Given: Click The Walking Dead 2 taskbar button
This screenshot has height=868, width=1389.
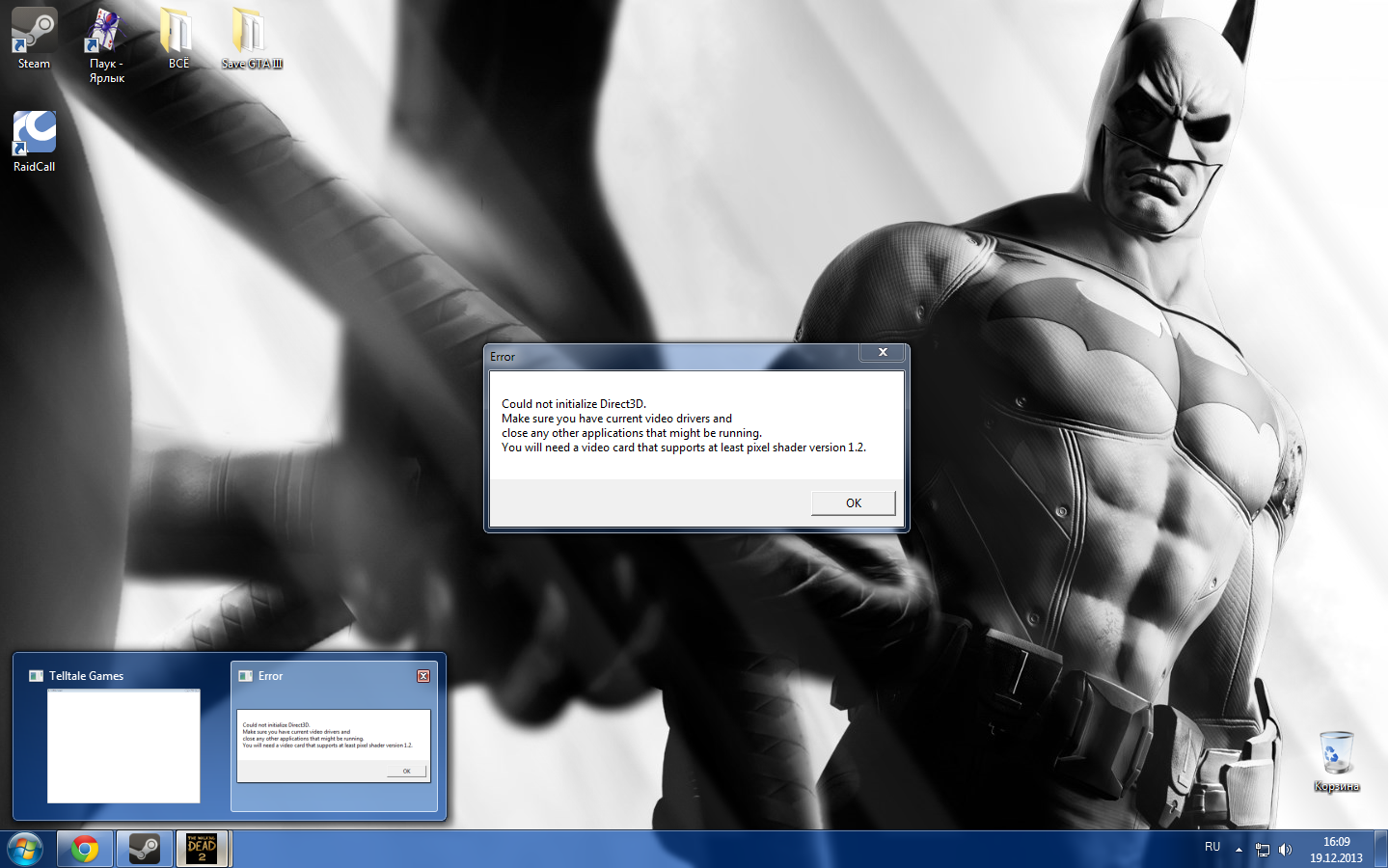Looking at the screenshot, I should coord(203,849).
